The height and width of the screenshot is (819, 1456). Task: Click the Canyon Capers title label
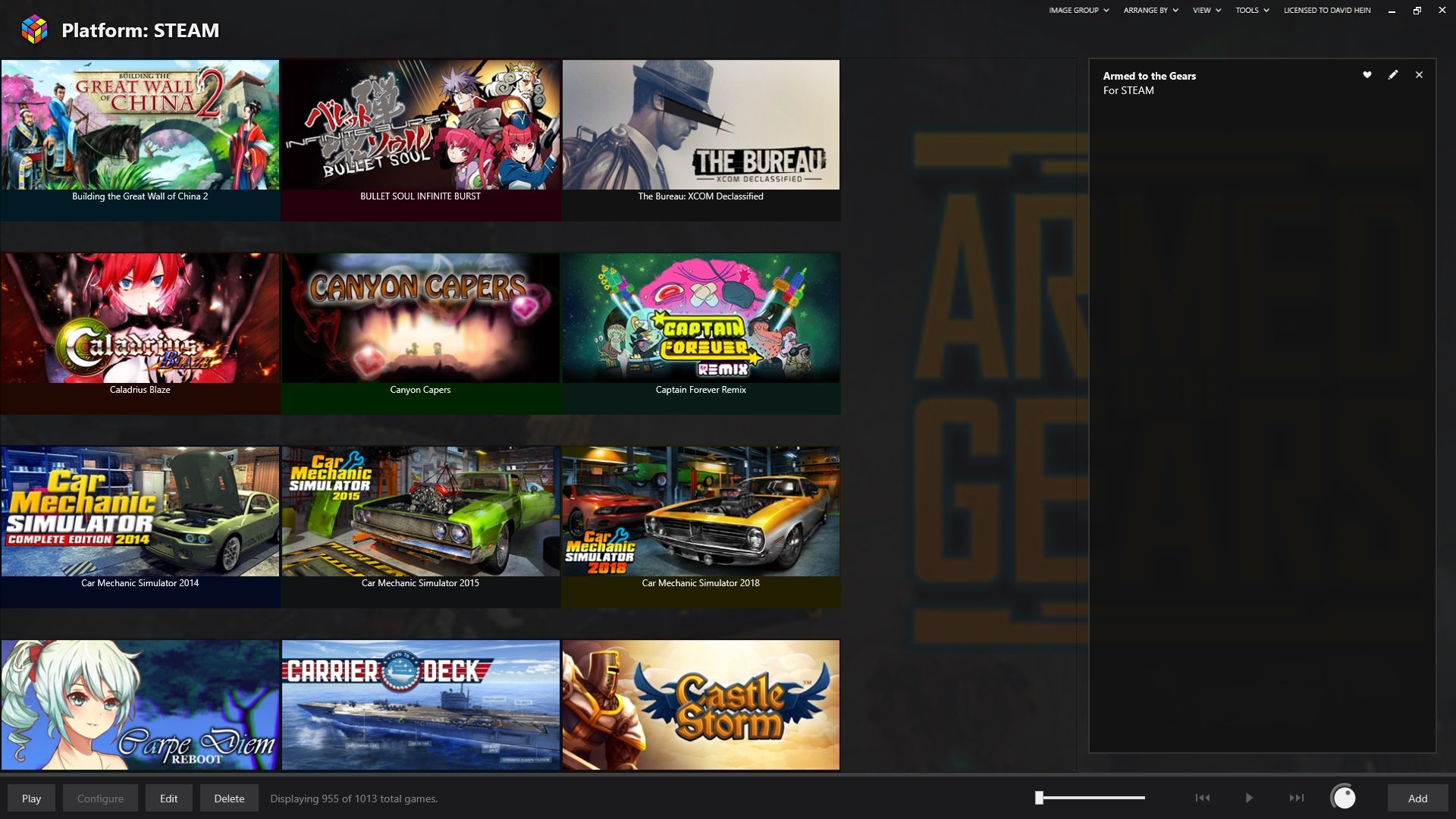click(420, 390)
